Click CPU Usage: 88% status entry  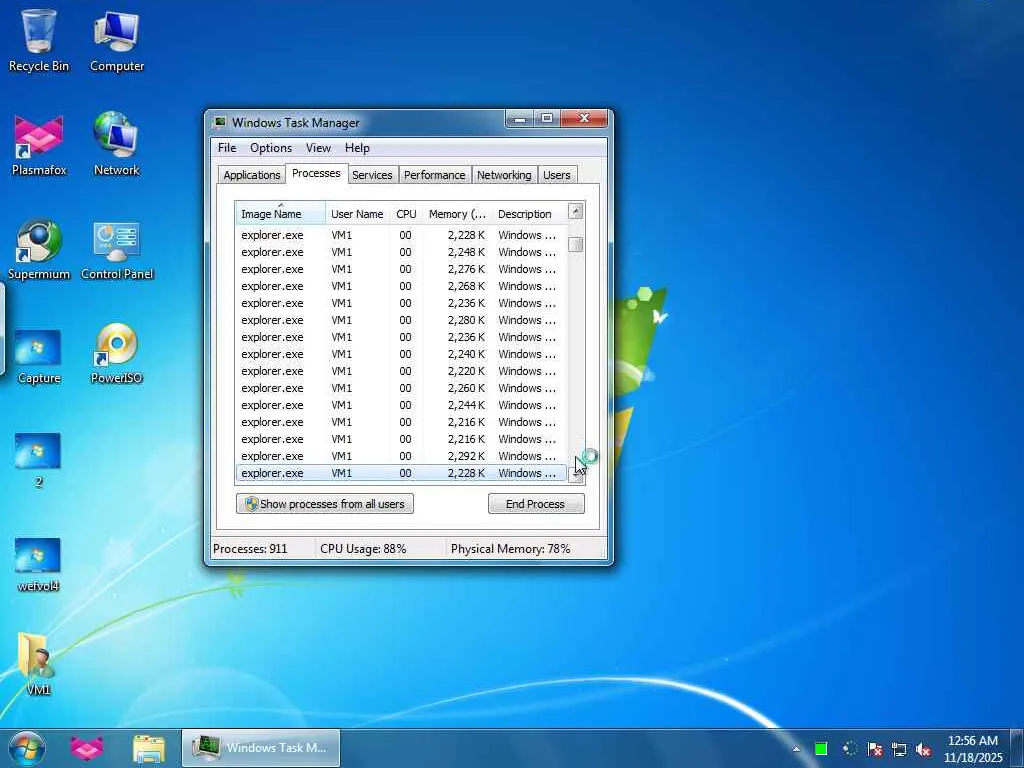[363, 549]
